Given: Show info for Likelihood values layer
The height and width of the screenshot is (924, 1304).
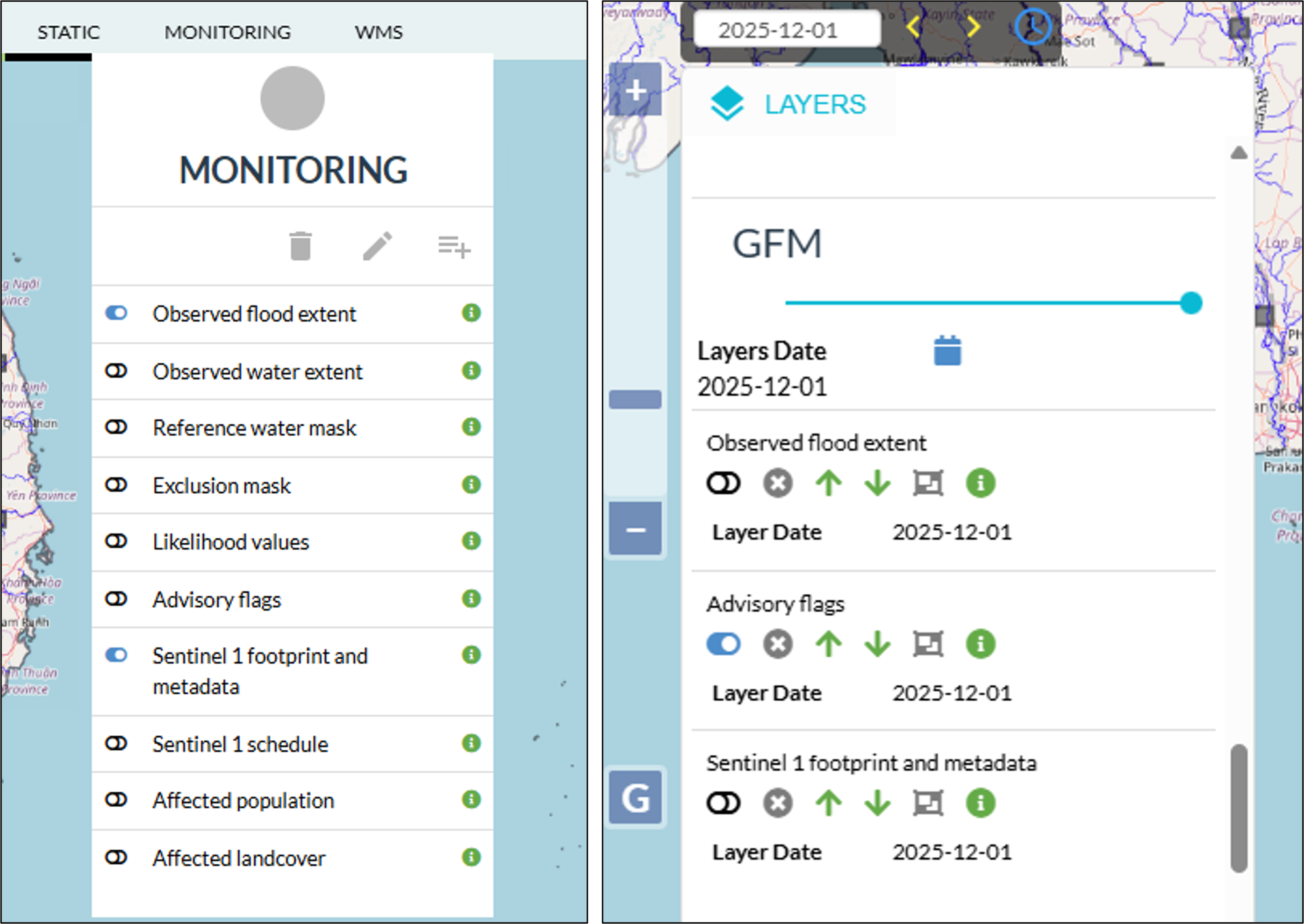Looking at the screenshot, I should [471, 540].
